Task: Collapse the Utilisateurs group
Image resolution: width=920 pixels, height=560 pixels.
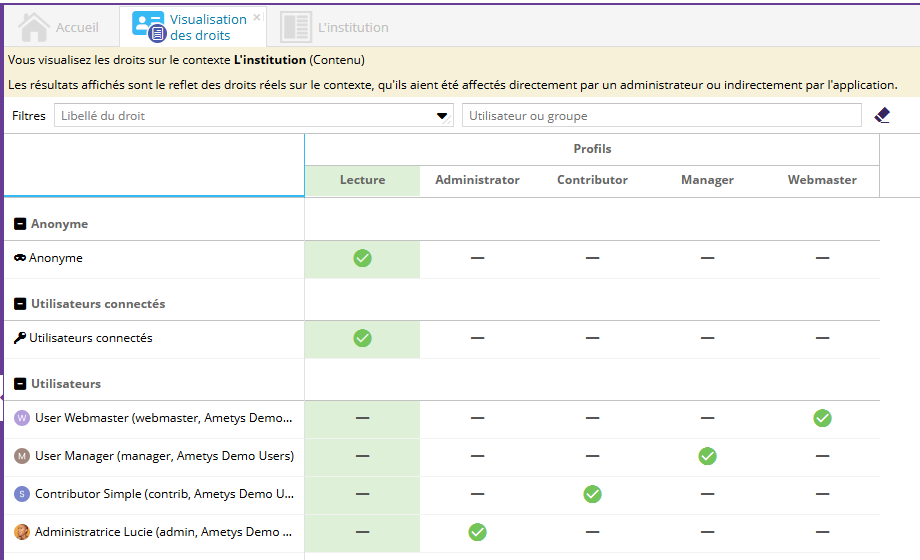Action: tap(20, 384)
